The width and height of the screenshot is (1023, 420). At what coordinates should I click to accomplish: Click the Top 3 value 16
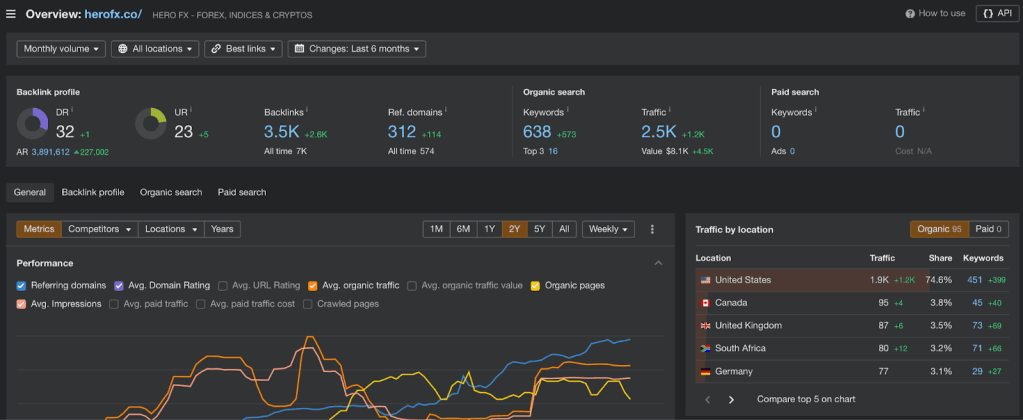click(553, 151)
